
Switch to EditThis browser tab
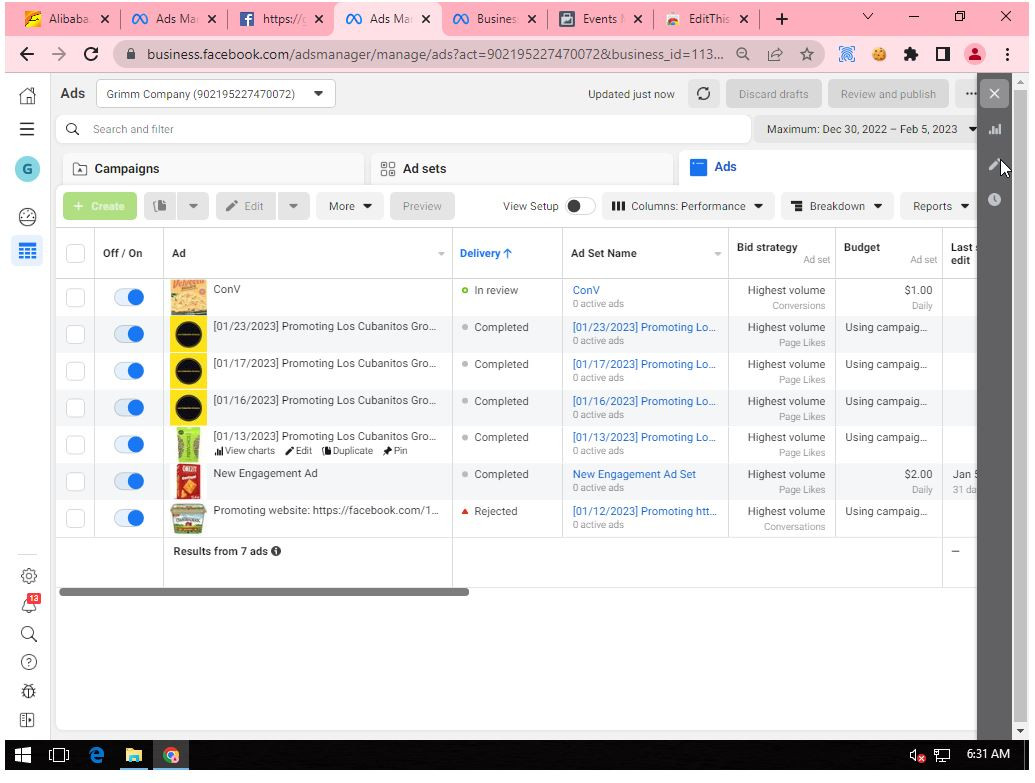pos(706,19)
